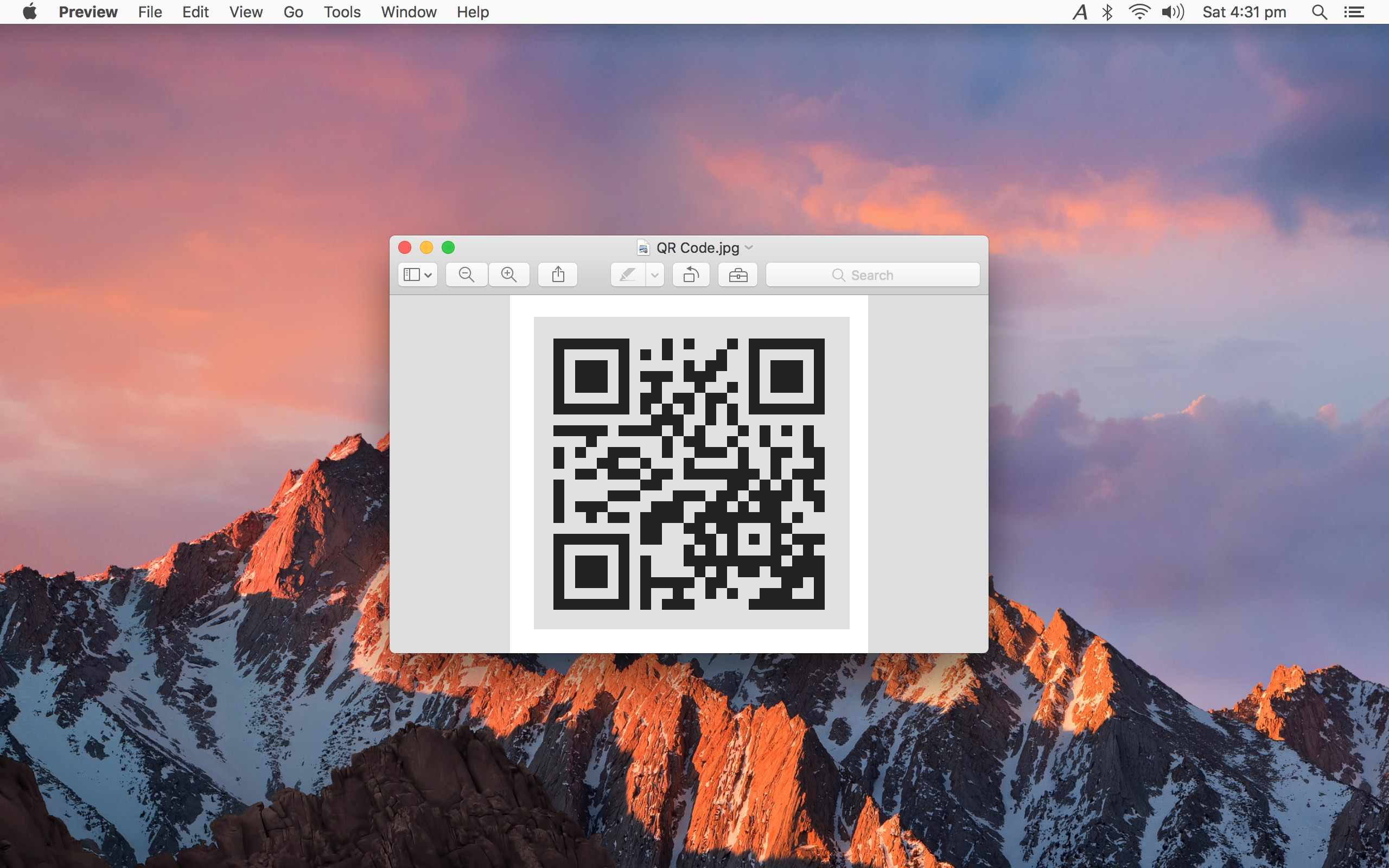Click the Search field in toolbar
This screenshot has width=1389, height=868.
click(872, 275)
